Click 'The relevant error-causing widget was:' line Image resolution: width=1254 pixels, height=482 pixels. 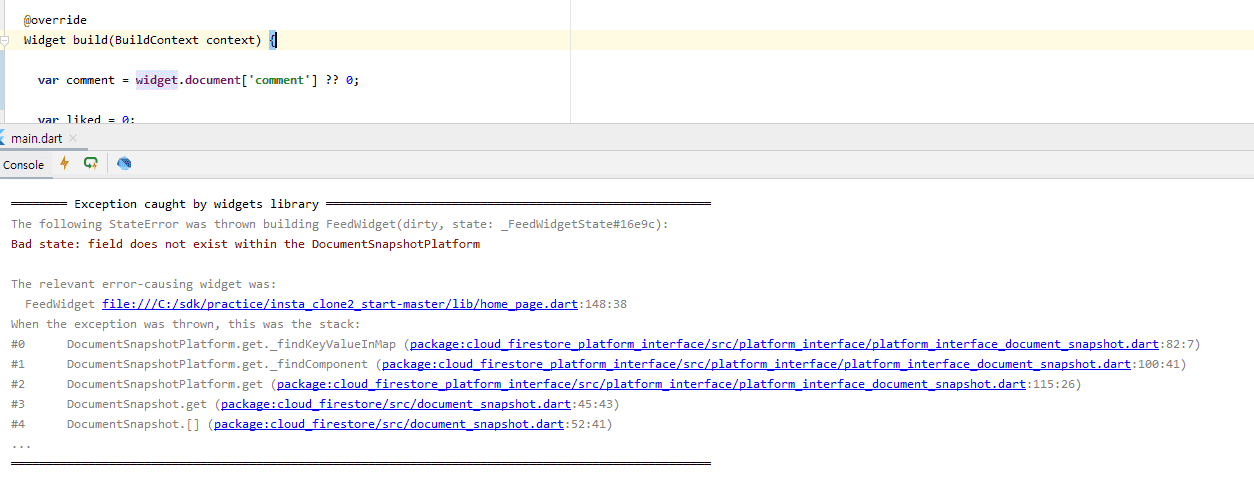(144, 284)
